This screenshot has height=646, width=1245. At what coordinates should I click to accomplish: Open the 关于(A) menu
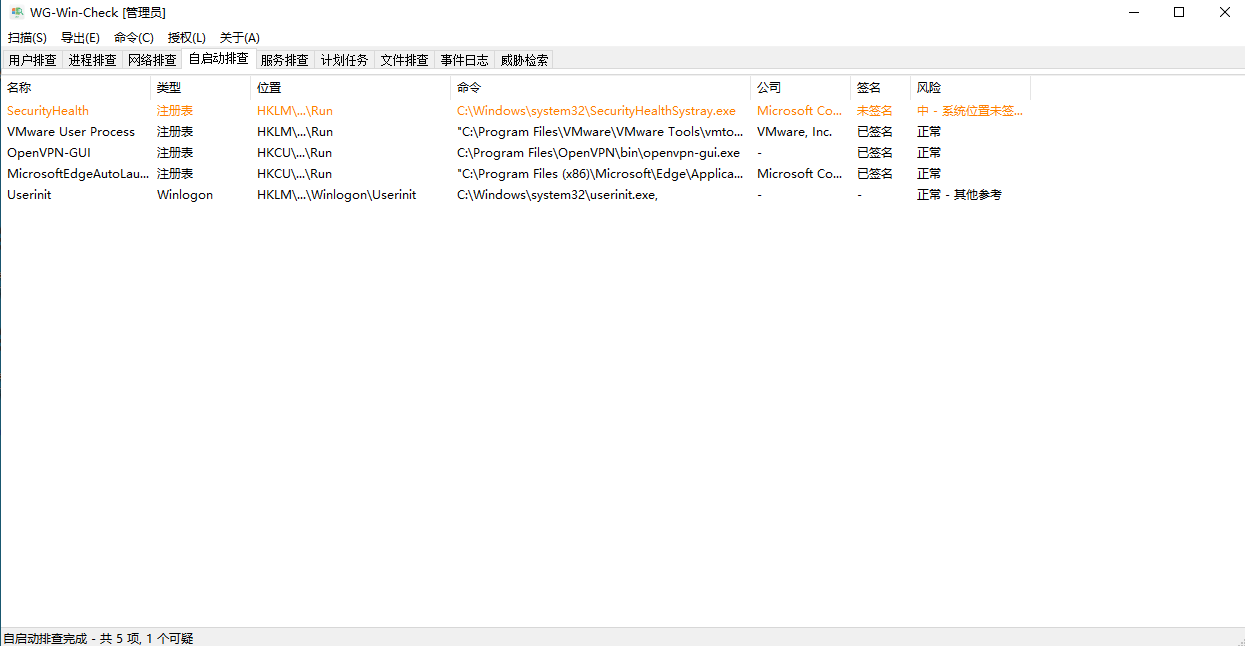[x=240, y=38]
